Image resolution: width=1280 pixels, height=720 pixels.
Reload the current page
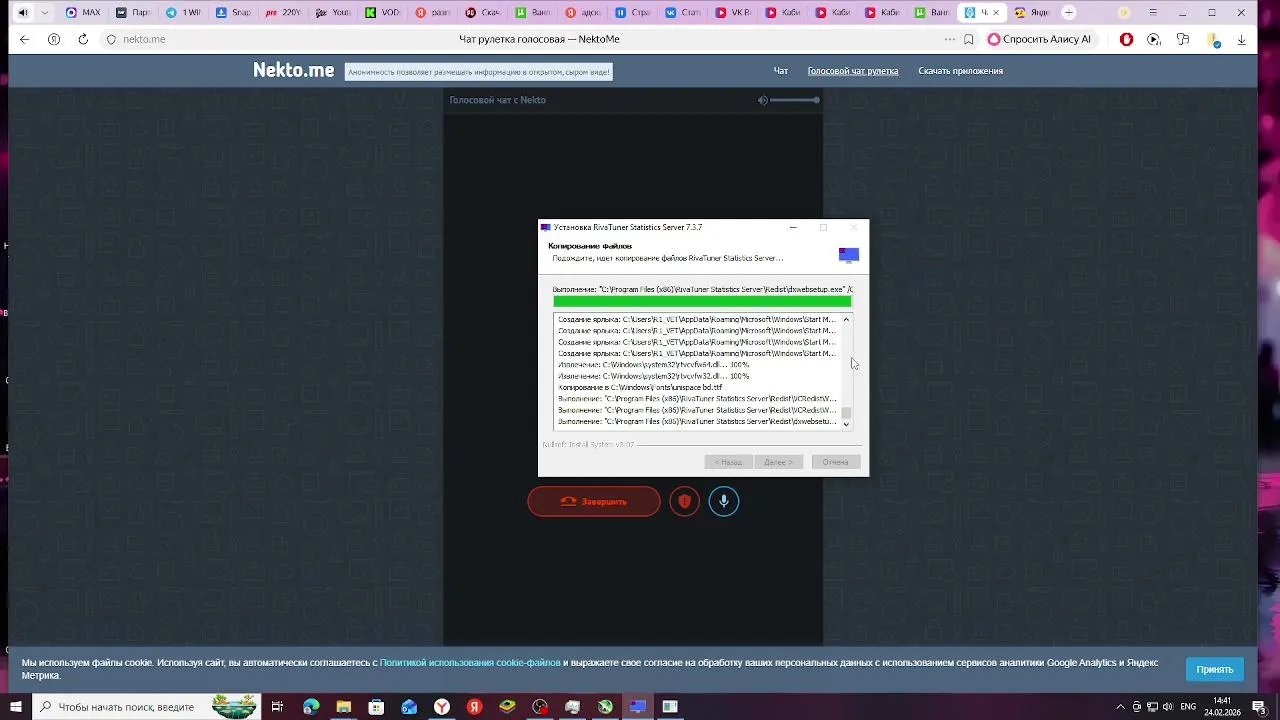[83, 39]
